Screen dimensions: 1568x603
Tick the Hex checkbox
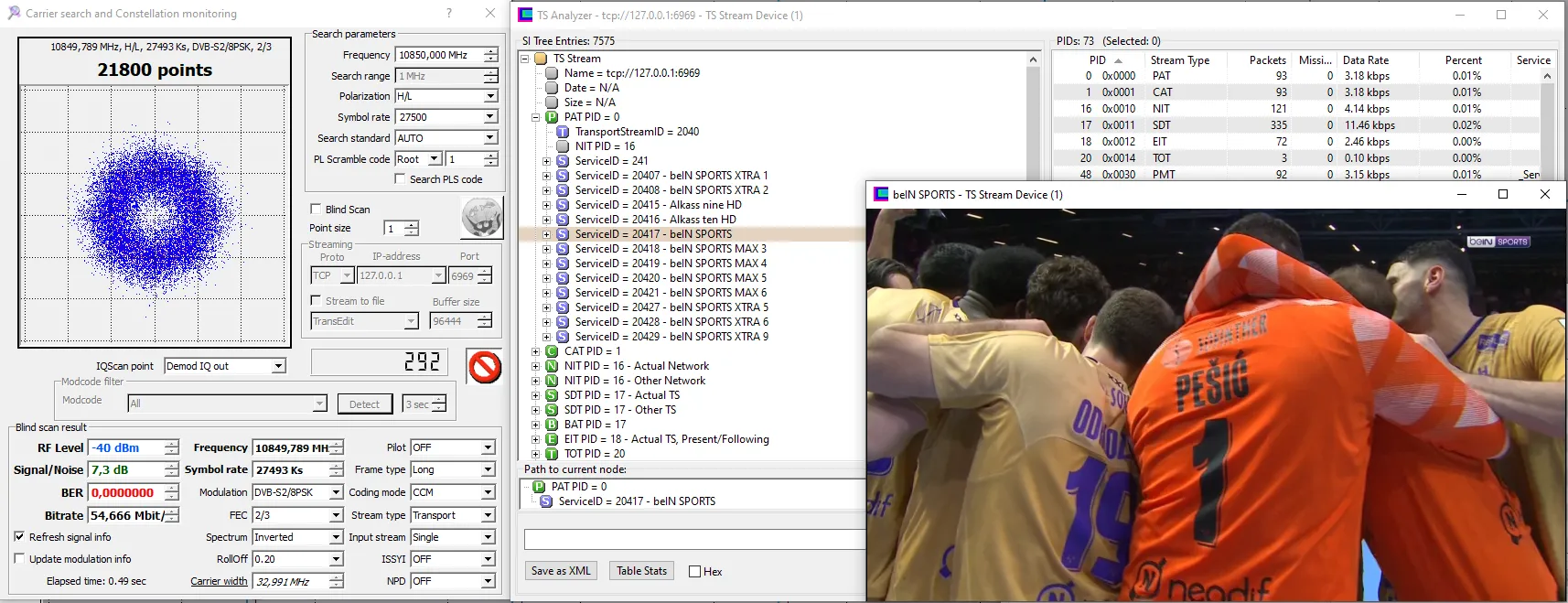click(x=694, y=572)
